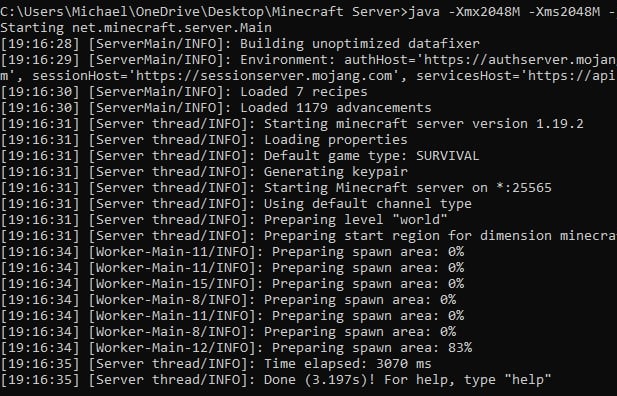
Task: Click the 'Preparing level "world"' line
Action: [224, 220]
